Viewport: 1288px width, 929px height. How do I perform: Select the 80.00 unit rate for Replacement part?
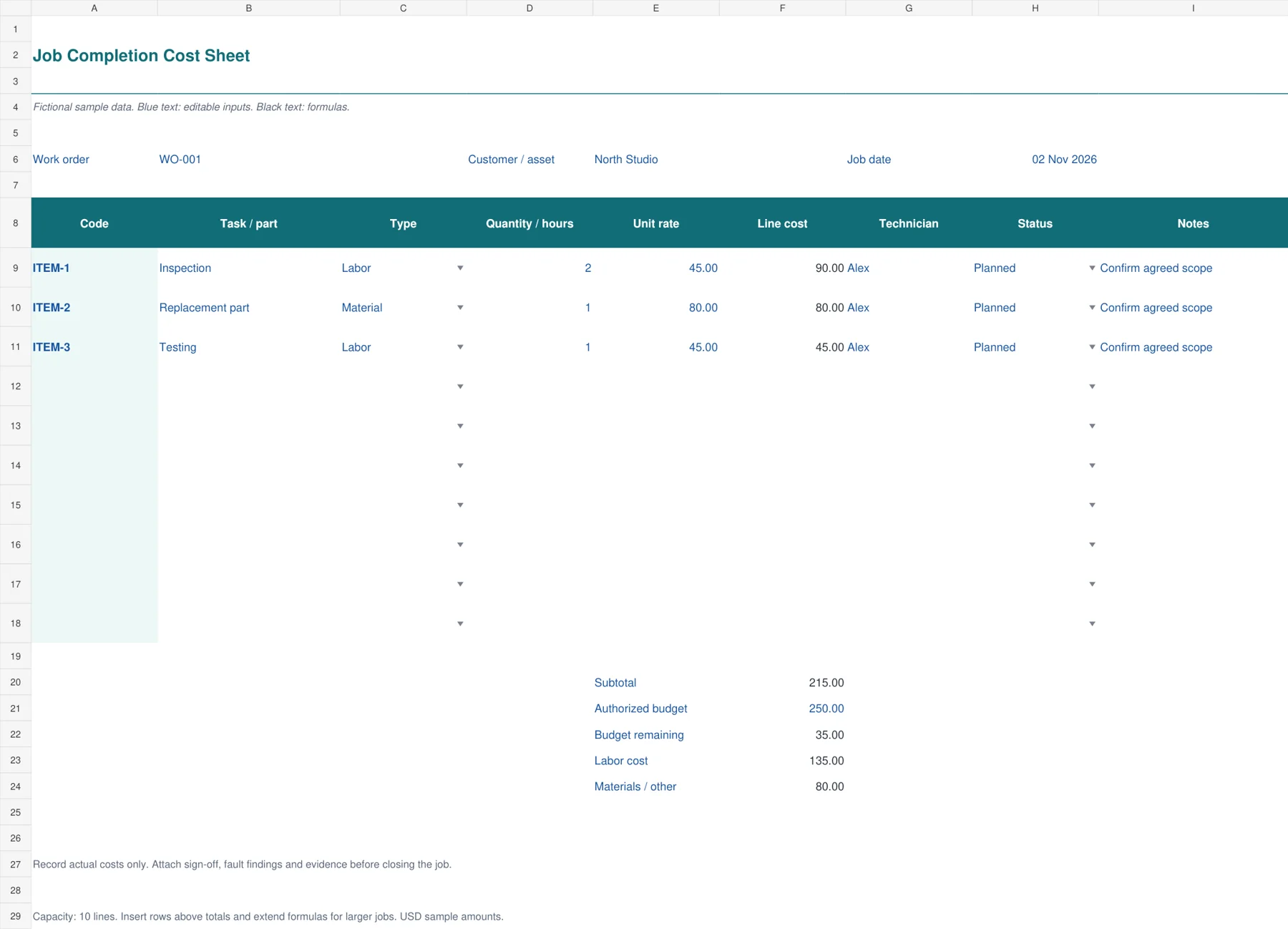(x=656, y=308)
